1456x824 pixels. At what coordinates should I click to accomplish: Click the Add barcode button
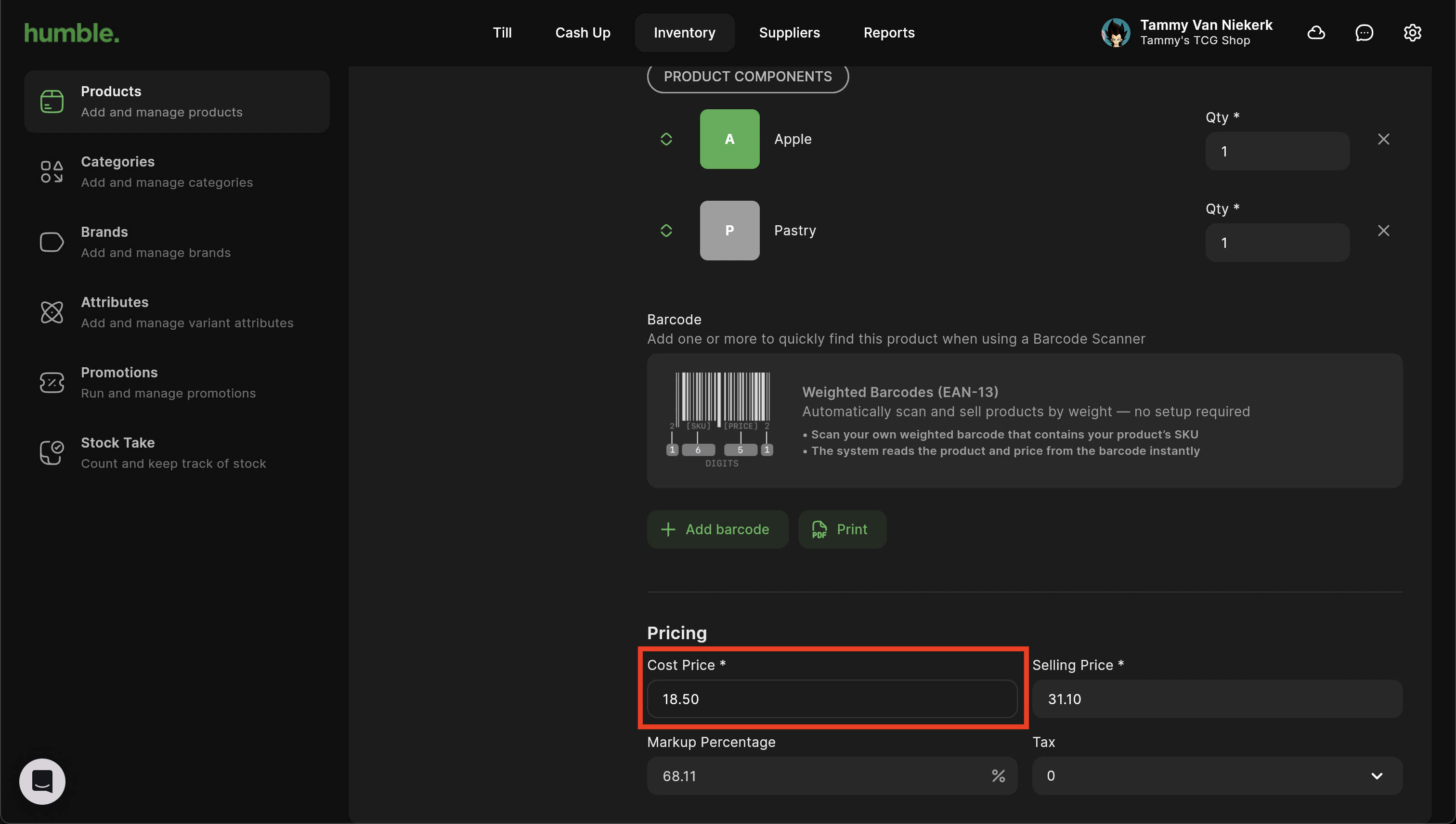[x=716, y=529]
